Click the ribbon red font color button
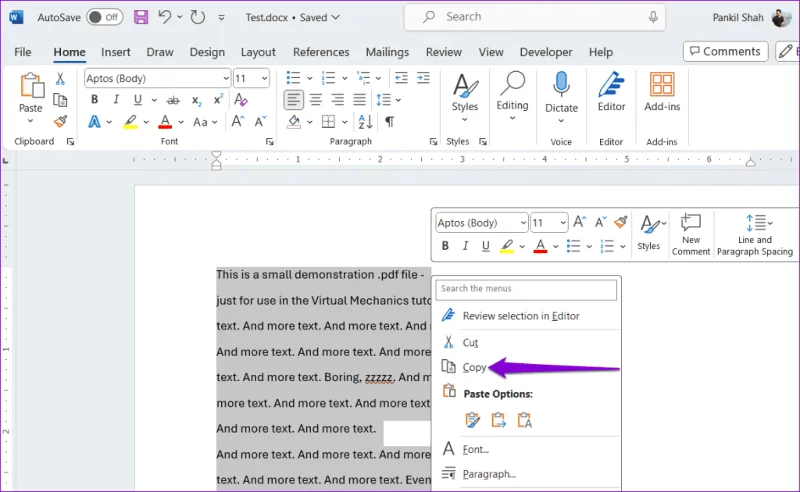Viewport: 800px width, 492px height. [x=165, y=122]
